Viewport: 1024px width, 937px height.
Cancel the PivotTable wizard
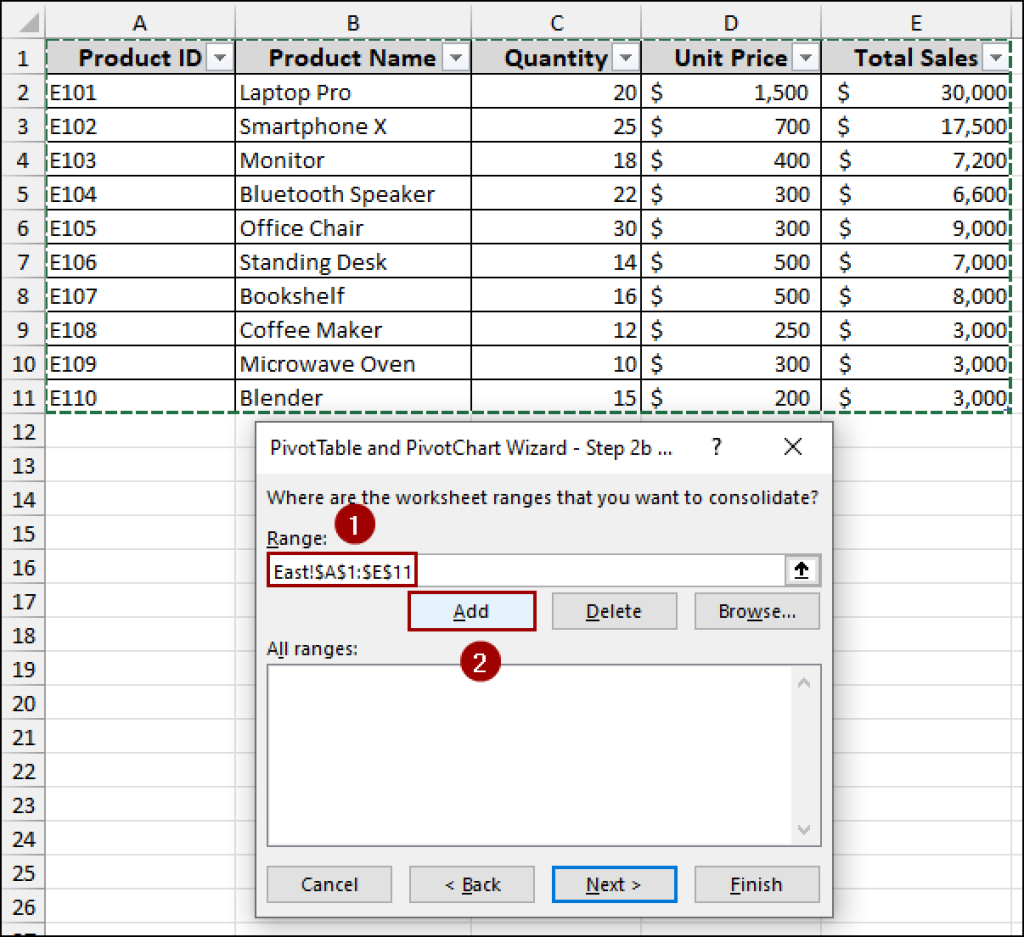328,884
